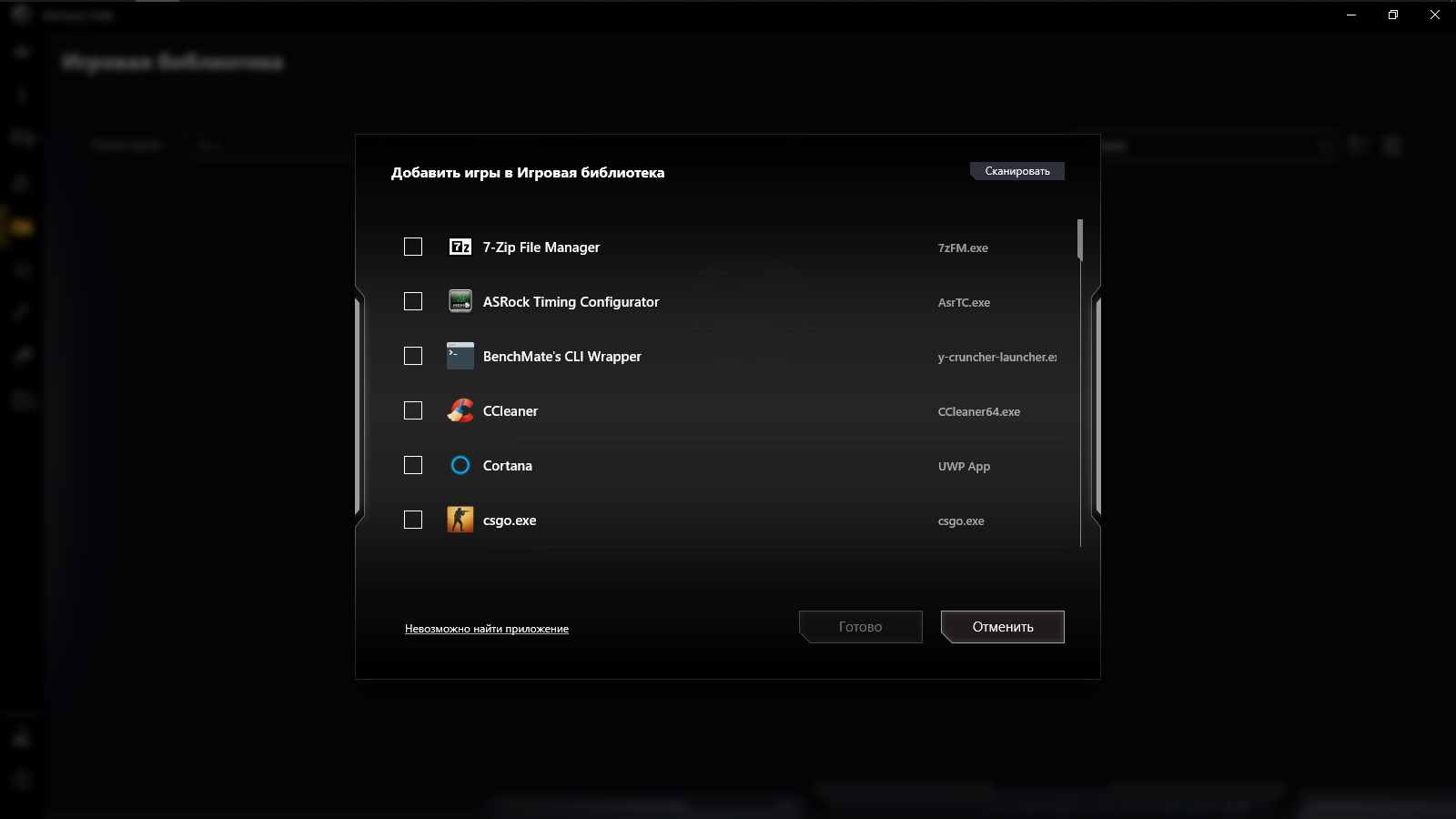
Task: Select the Cortana checkbox
Action: coord(413,465)
